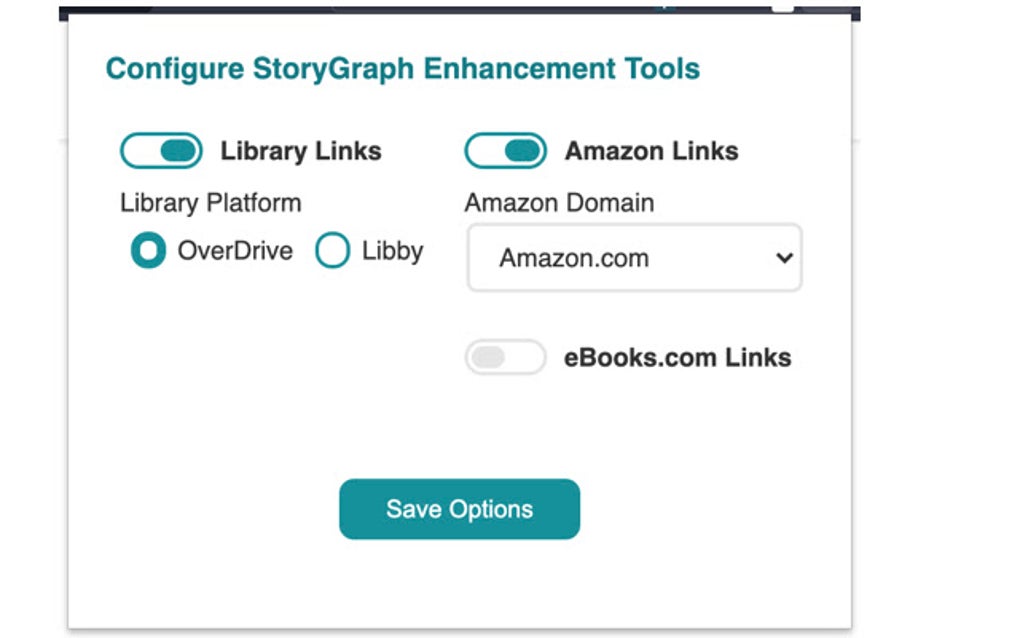Click the 'eBooks.com Links' label text
Image resolution: width=1020 pixels, height=638 pixels.
point(677,358)
